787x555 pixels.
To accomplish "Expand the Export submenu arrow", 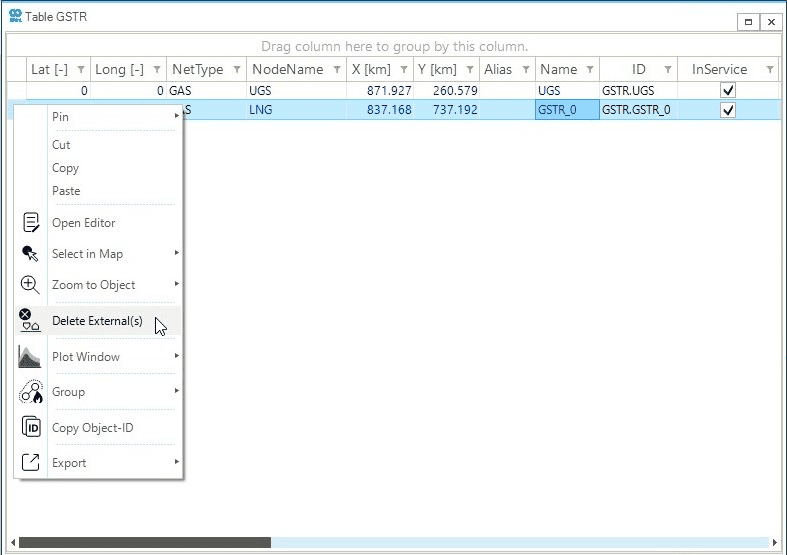I will [177, 462].
